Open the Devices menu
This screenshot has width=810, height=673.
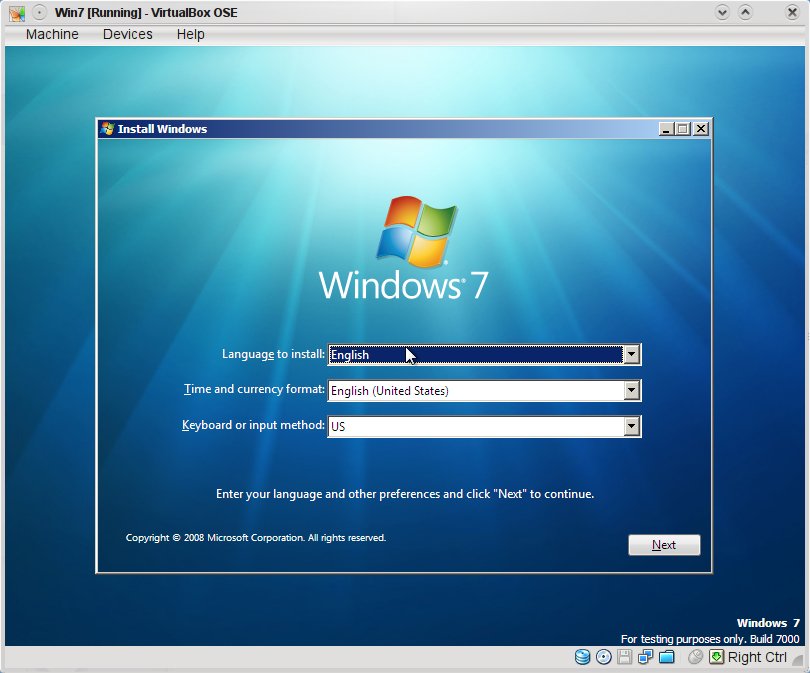pos(128,34)
